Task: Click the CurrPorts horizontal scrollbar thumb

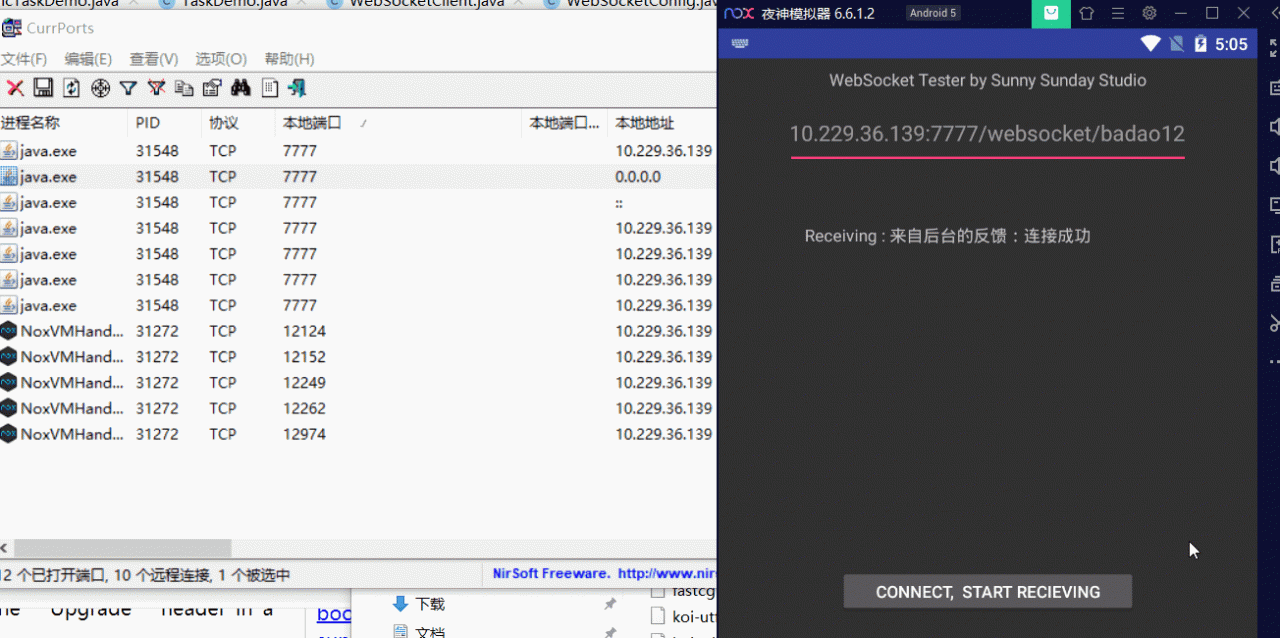Action: pos(122,548)
